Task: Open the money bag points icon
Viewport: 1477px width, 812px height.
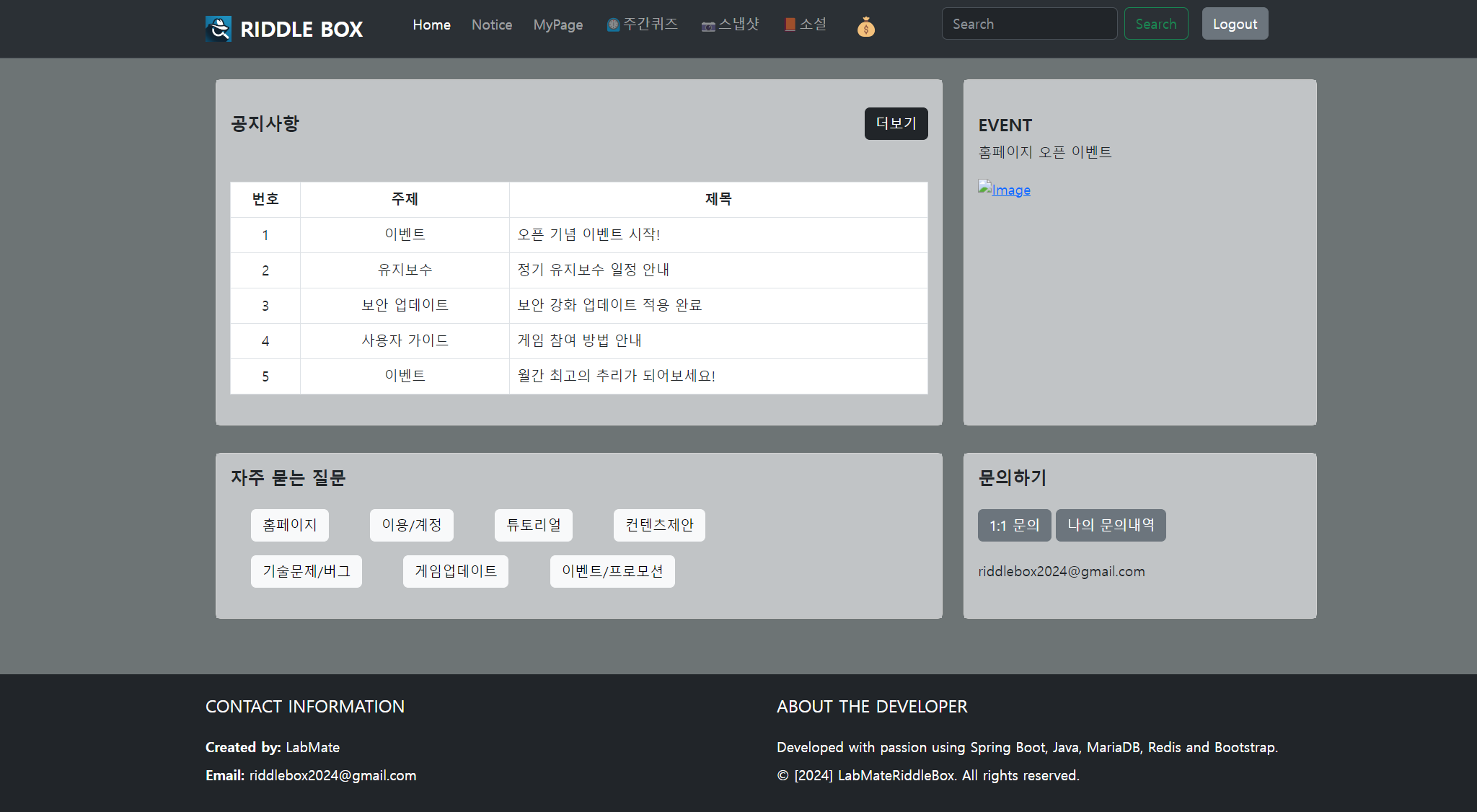Action: pos(865,27)
